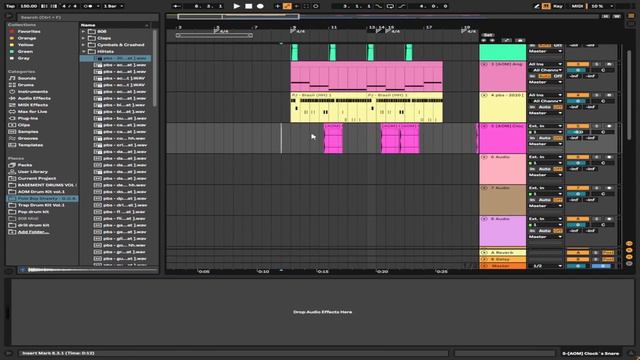Open the yellow pibs track's Master output dropdown
The height and width of the screenshot is (360, 640).
[545, 113]
